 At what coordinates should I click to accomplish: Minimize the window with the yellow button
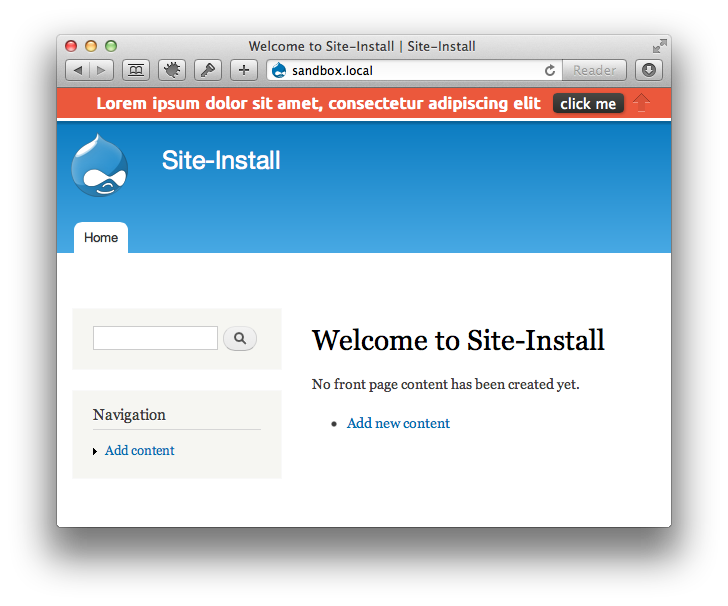91,46
